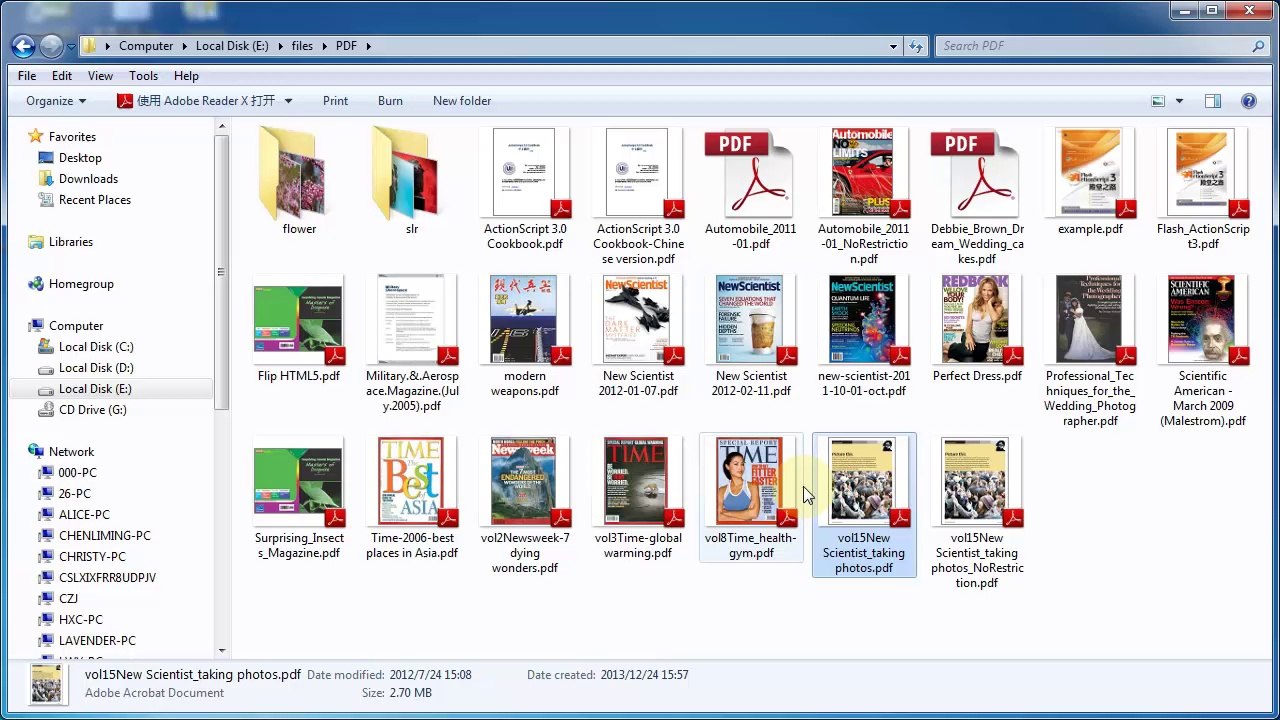Image resolution: width=1280 pixels, height=720 pixels.
Task: Open the flower folder
Action: coord(299,183)
